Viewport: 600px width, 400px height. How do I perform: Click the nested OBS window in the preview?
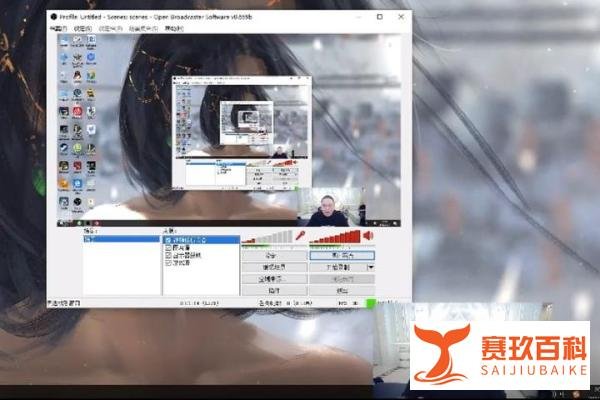click(242, 133)
